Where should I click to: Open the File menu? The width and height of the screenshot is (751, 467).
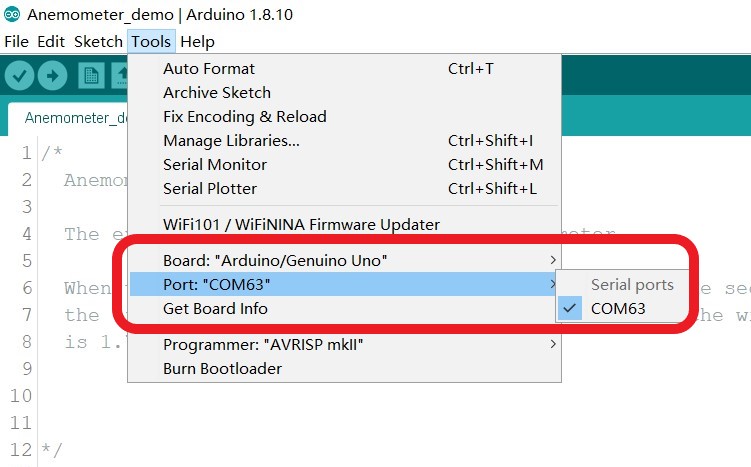[x=16, y=42]
